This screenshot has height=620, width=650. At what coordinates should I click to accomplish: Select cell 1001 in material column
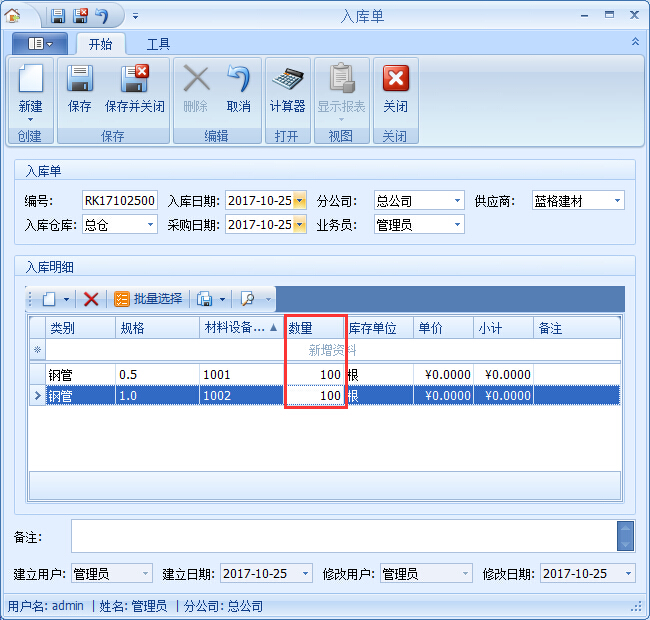[x=241, y=375]
